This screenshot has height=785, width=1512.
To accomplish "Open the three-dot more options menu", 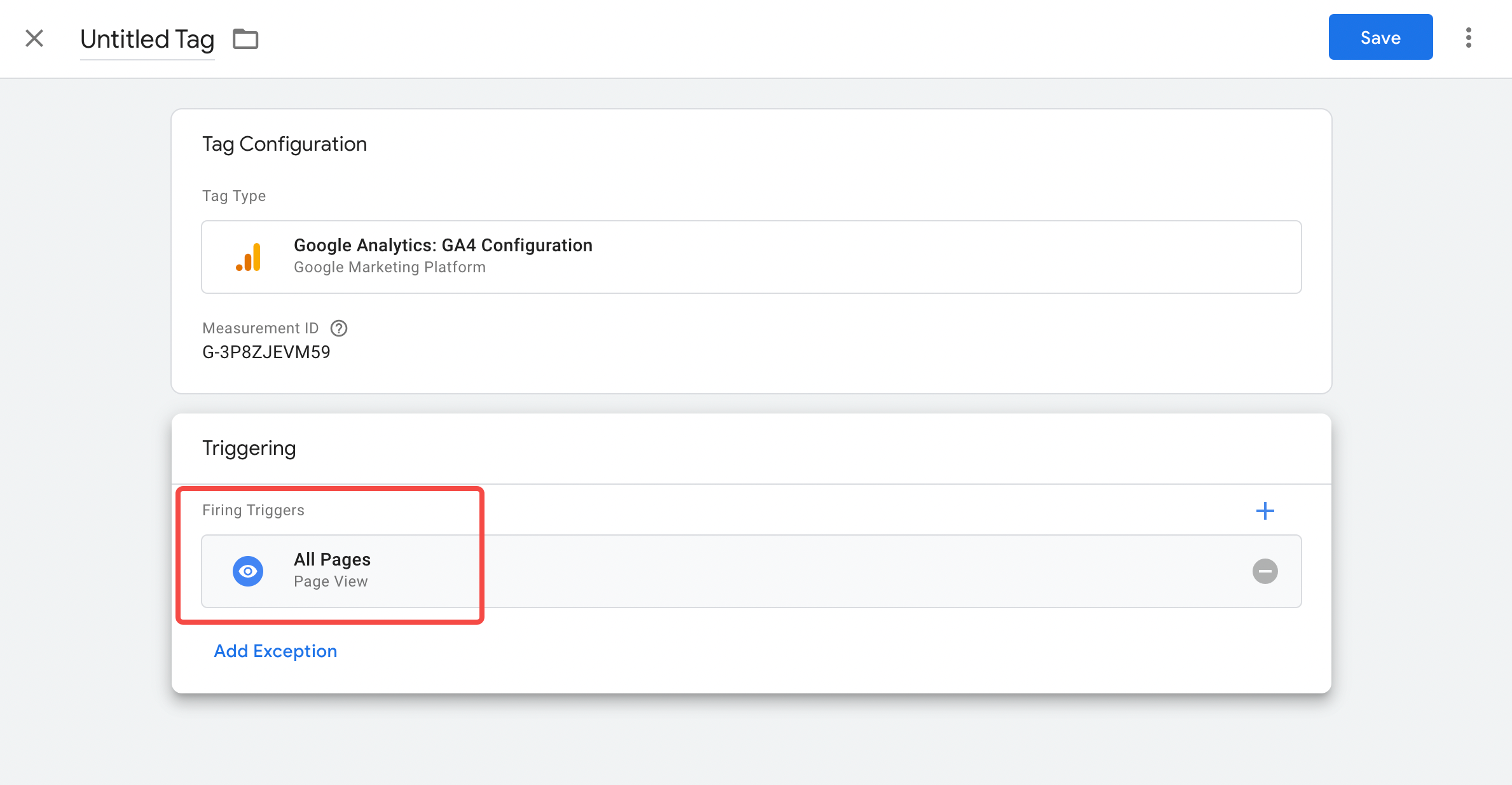I will pyautogui.click(x=1469, y=38).
